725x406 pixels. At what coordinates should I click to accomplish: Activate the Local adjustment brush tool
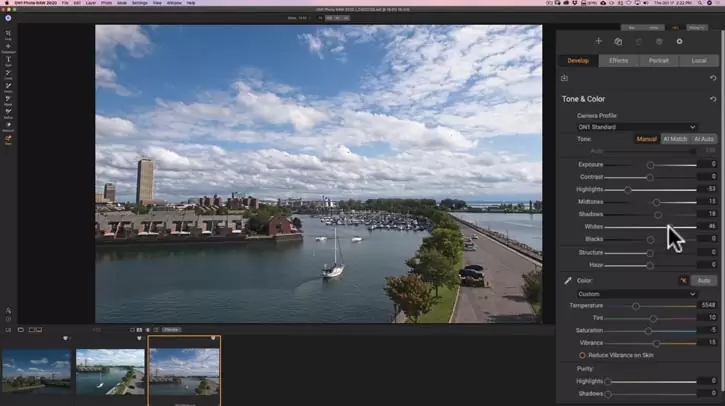click(8, 73)
